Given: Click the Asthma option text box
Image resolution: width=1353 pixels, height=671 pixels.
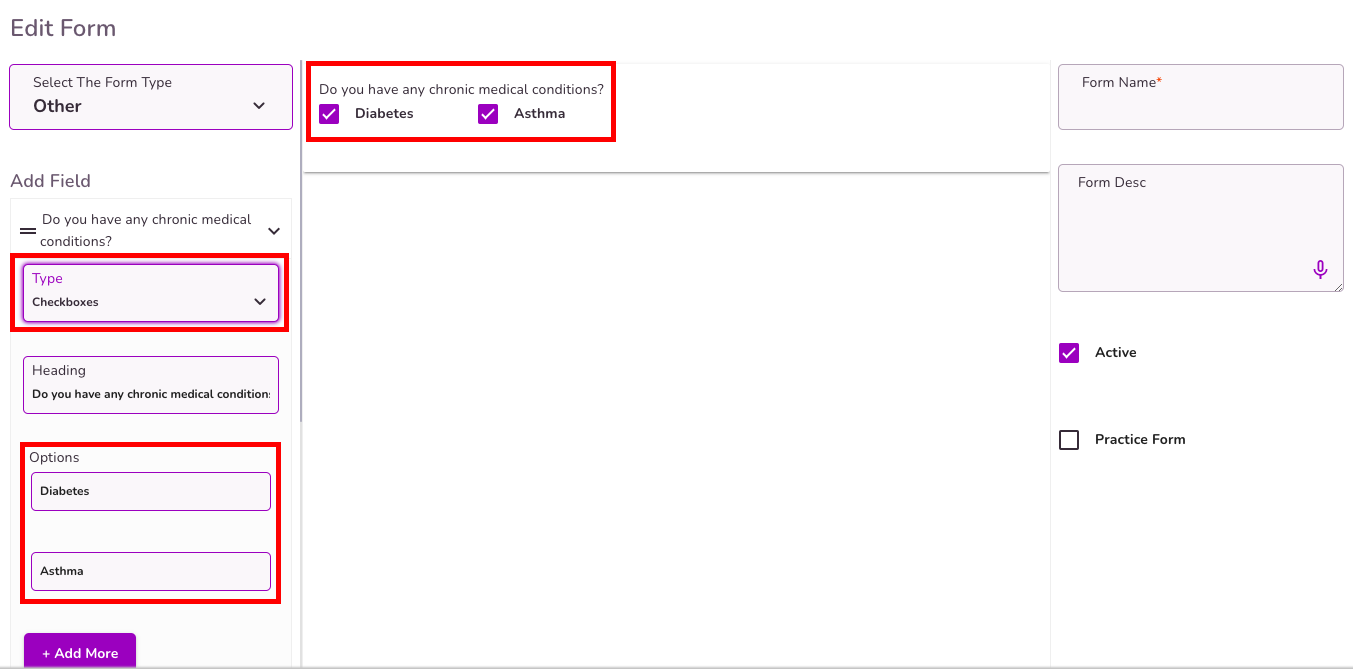Looking at the screenshot, I should 150,571.
